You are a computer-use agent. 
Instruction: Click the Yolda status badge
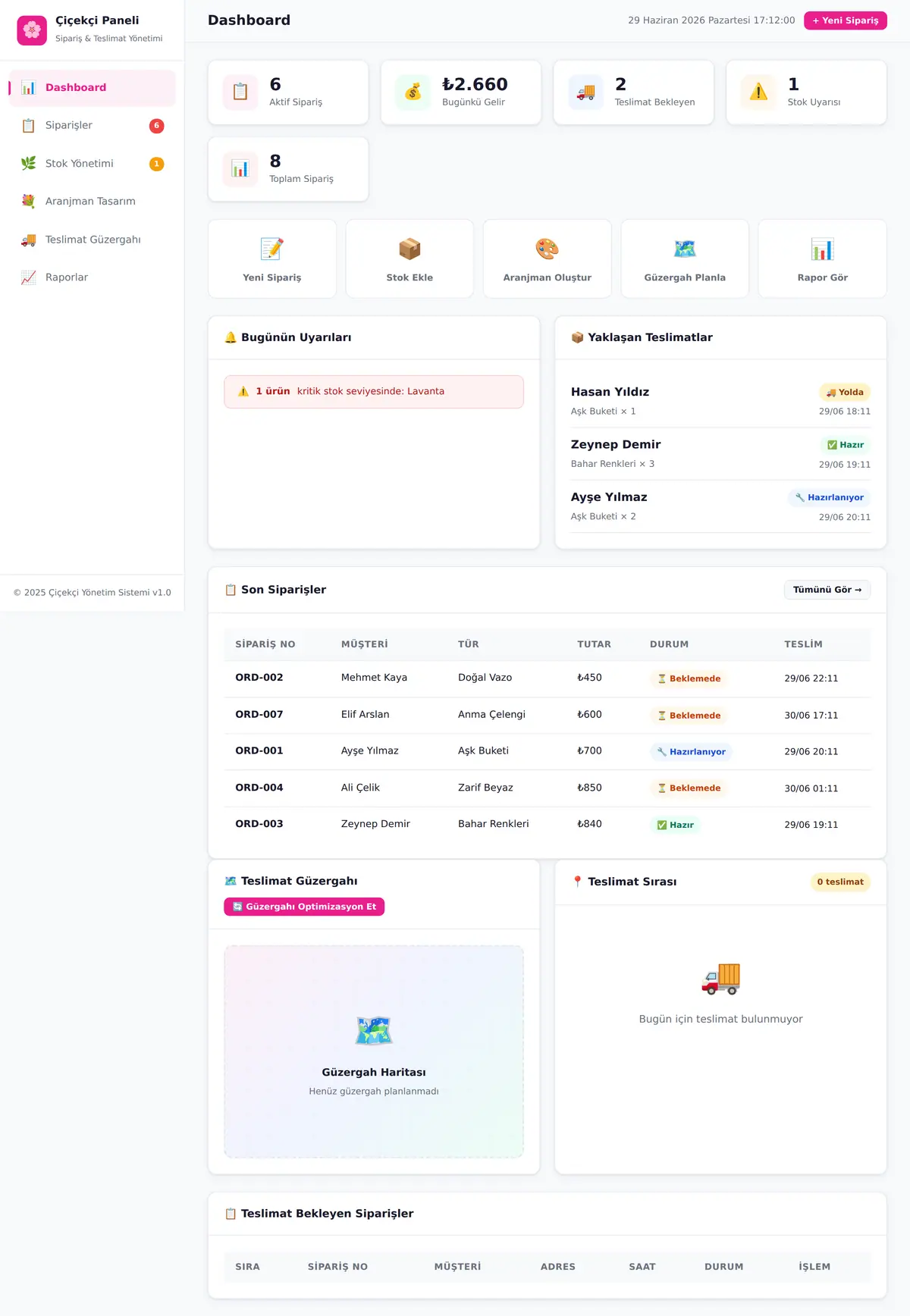845,393
